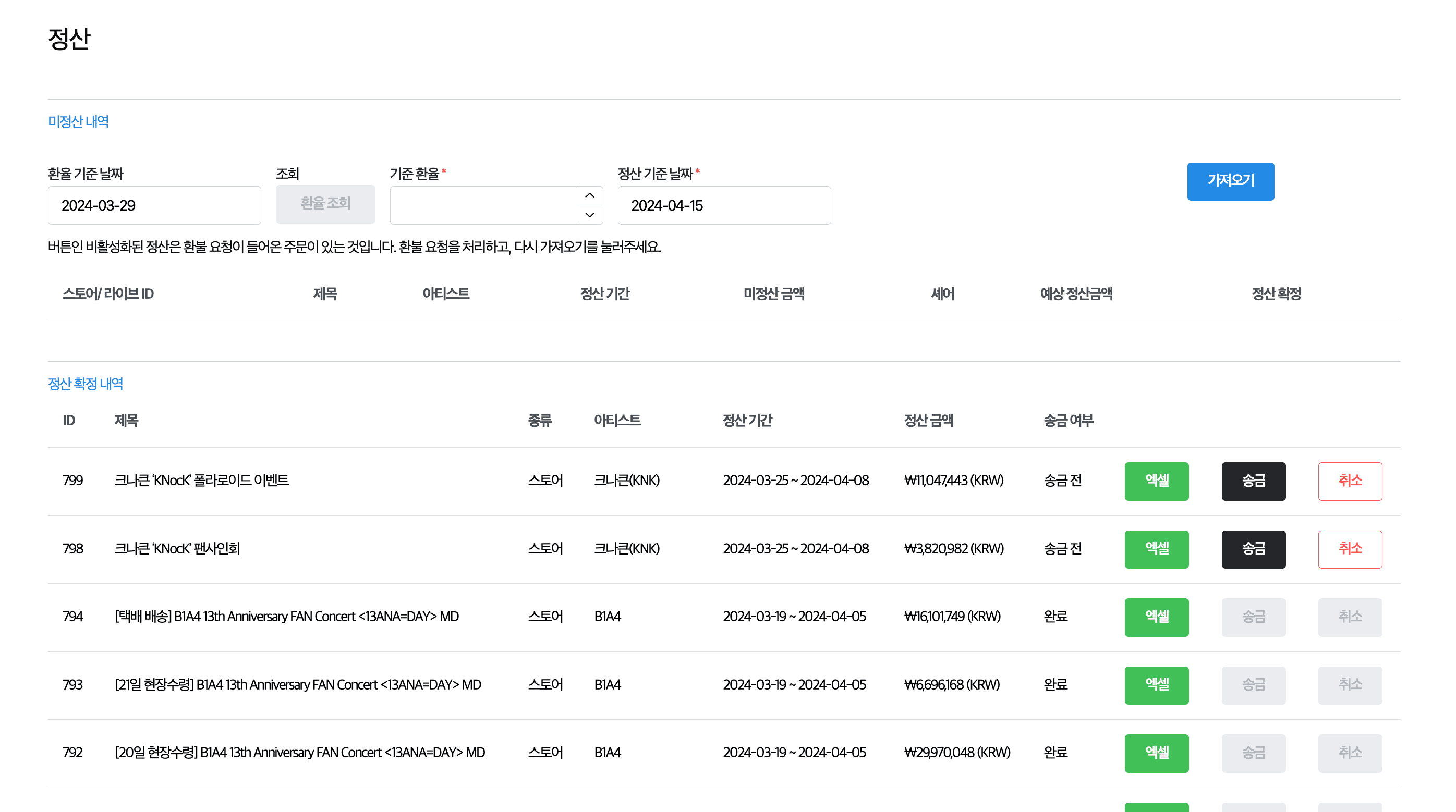The height and width of the screenshot is (812, 1456).
Task: Click 크나큰(KNK) artist in row 798
Action: coord(627,549)
